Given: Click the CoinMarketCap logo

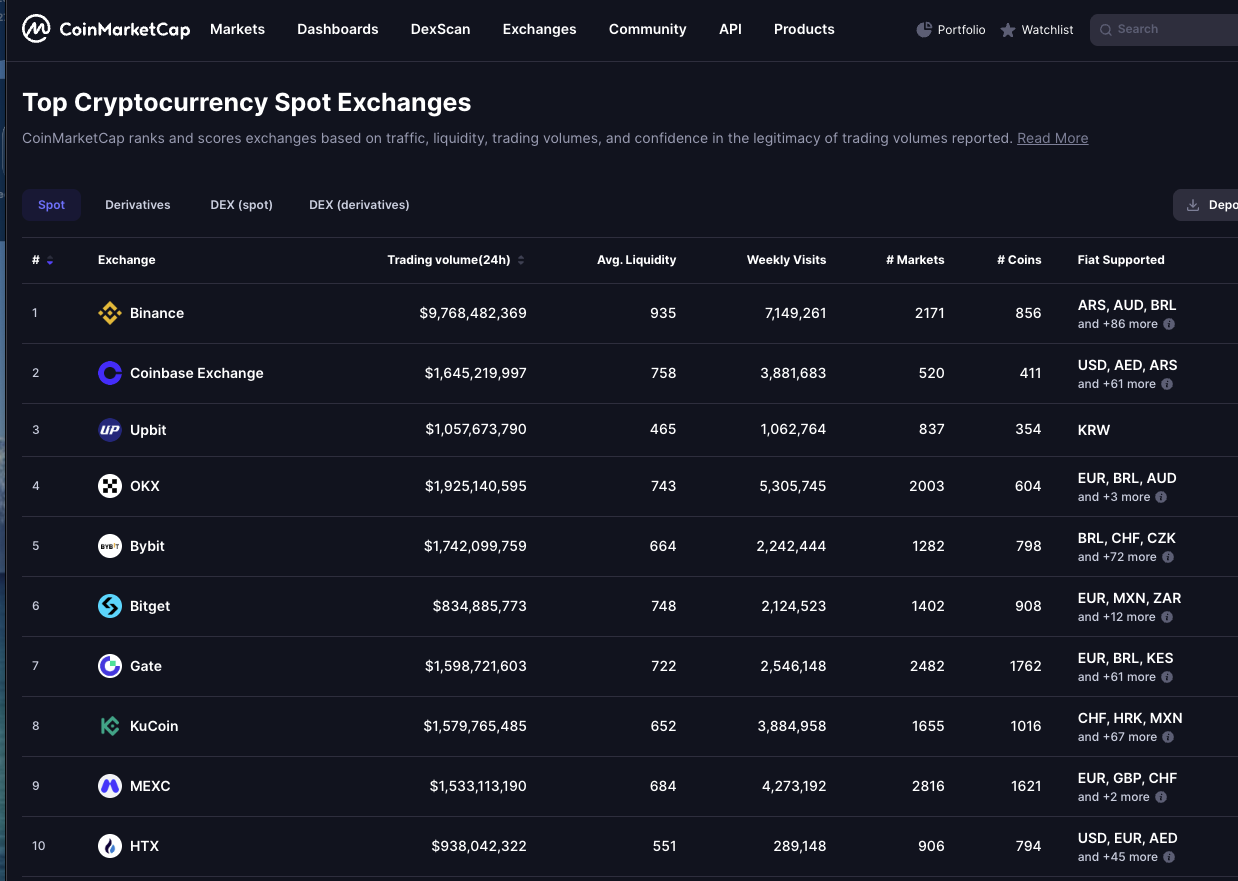Looking at the screenshot, I should coord(106,29).
